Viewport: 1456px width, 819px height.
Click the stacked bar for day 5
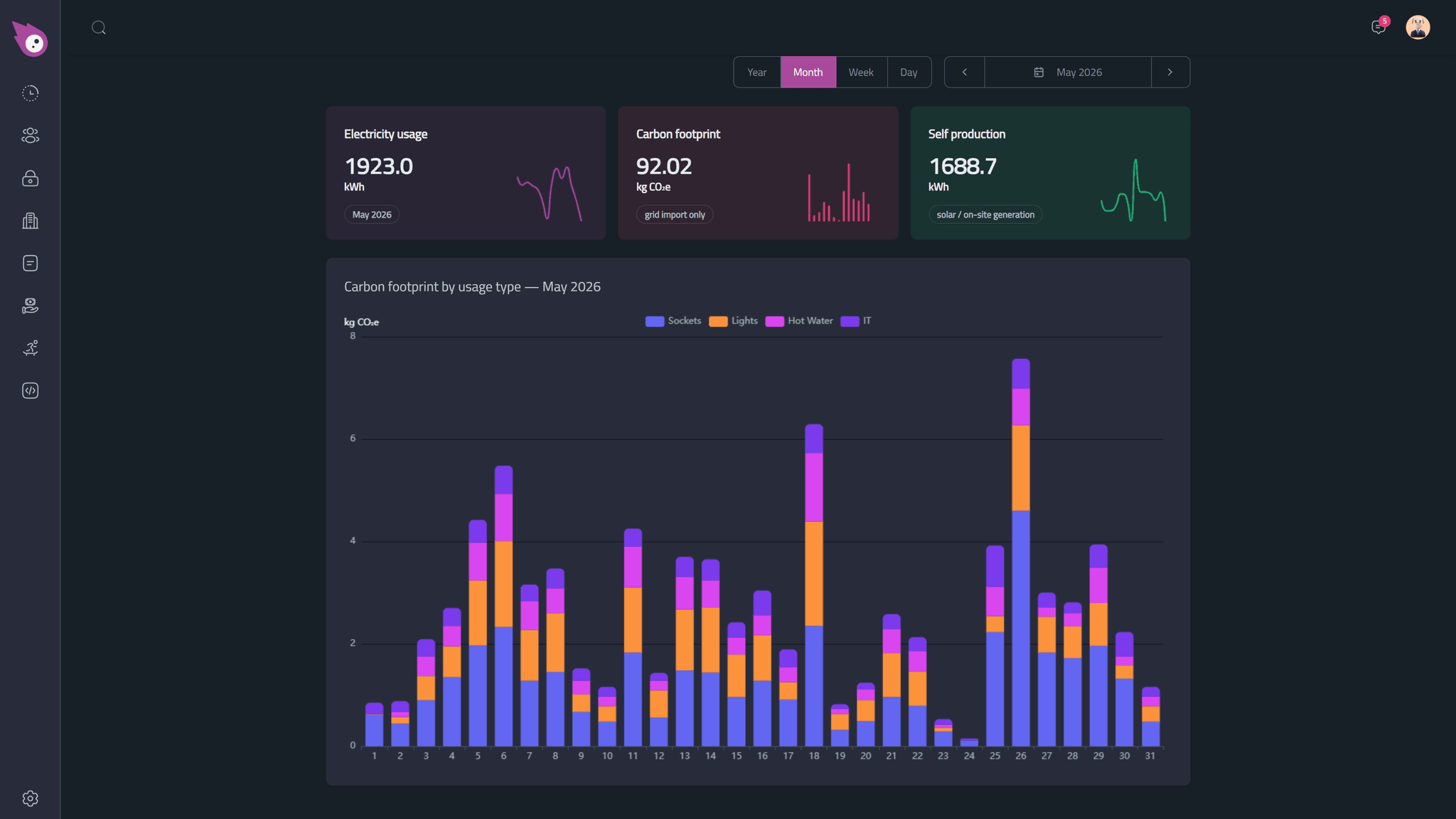tap(478, 633)
